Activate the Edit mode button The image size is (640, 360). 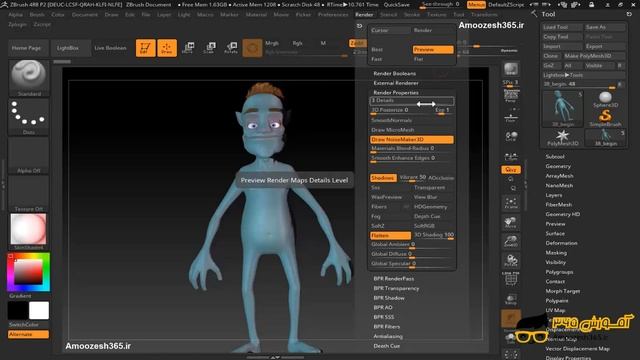pyautogui.click(x=145, y=48)
